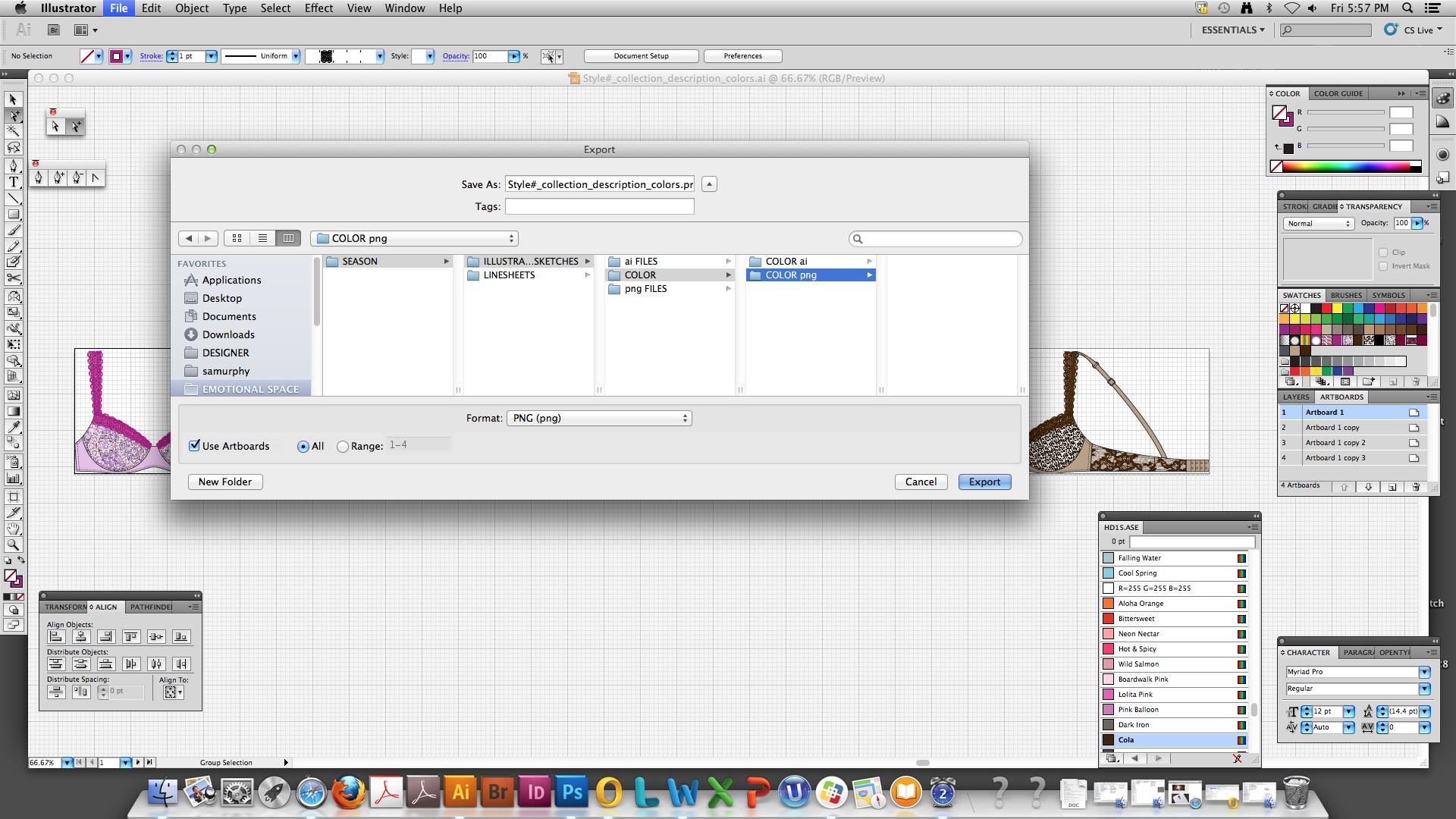Select the Zoom magnifier tool
This screenshot has height=819, width=1456.
coord(14,544)
